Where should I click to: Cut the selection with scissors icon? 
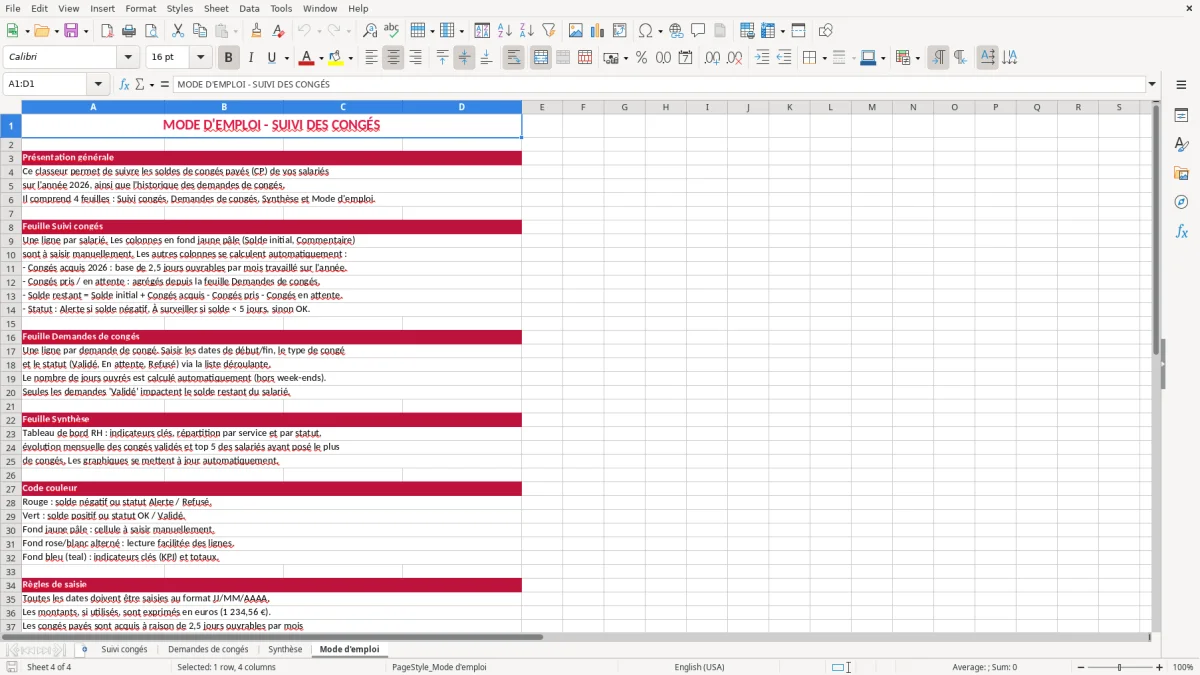pos(178,31)
